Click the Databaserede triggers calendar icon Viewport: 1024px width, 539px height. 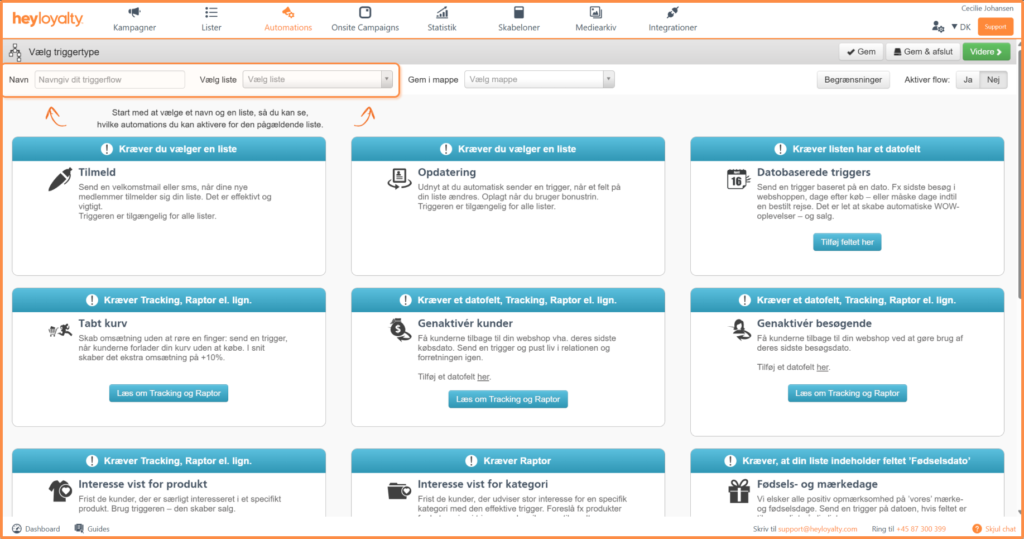tap(738, 180)
